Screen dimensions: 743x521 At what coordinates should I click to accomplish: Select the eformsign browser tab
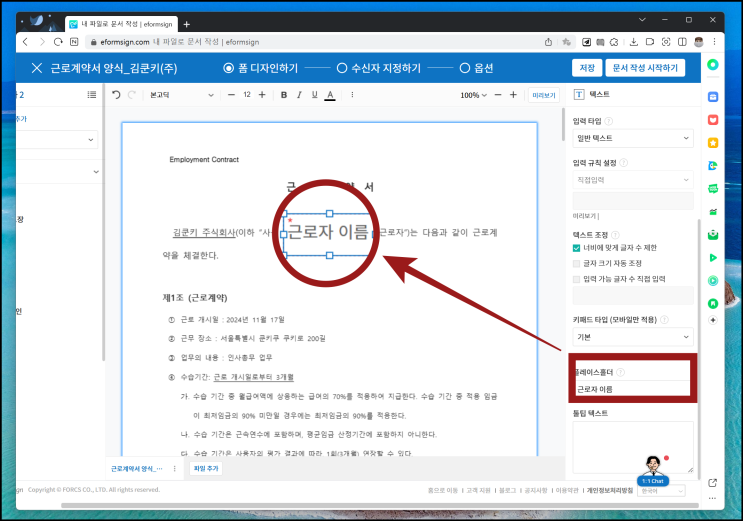121,24
